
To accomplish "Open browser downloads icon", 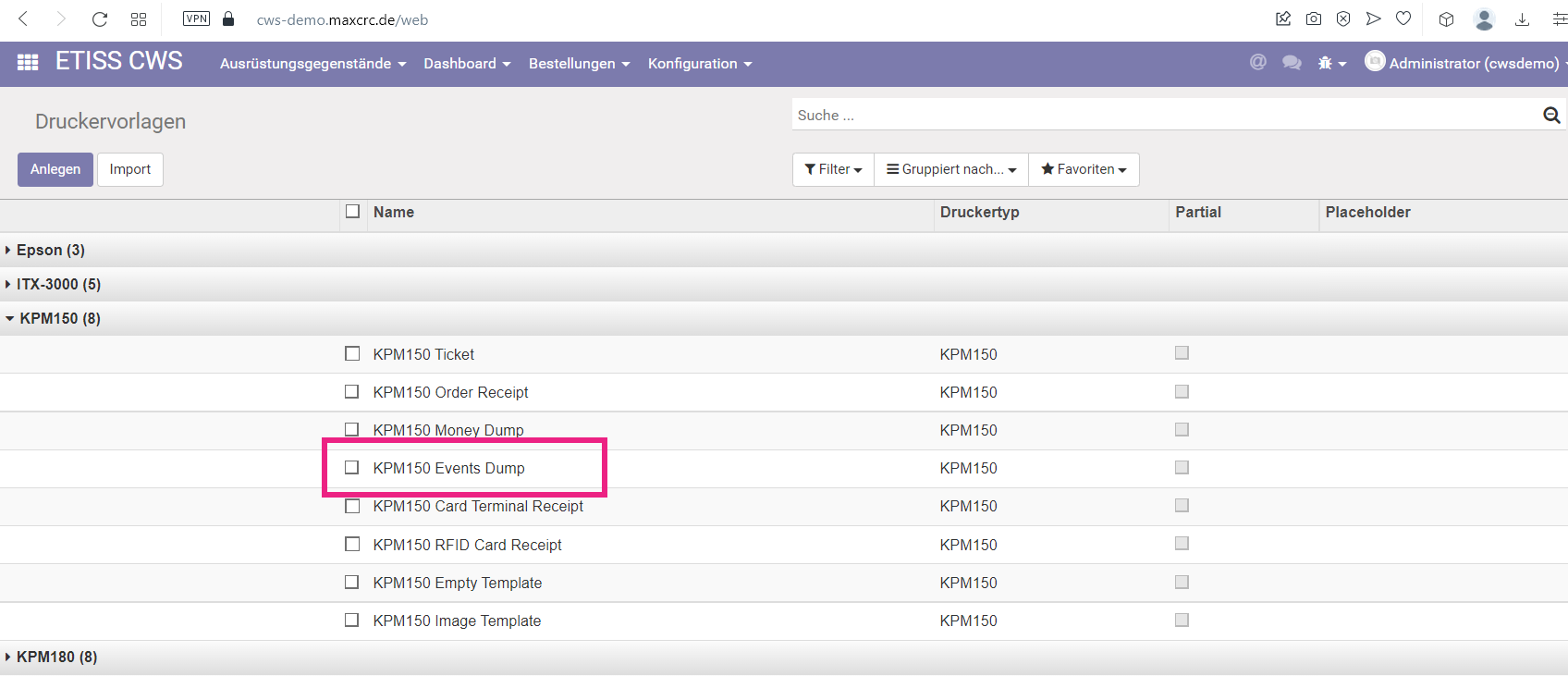I will coord(1522,18).
